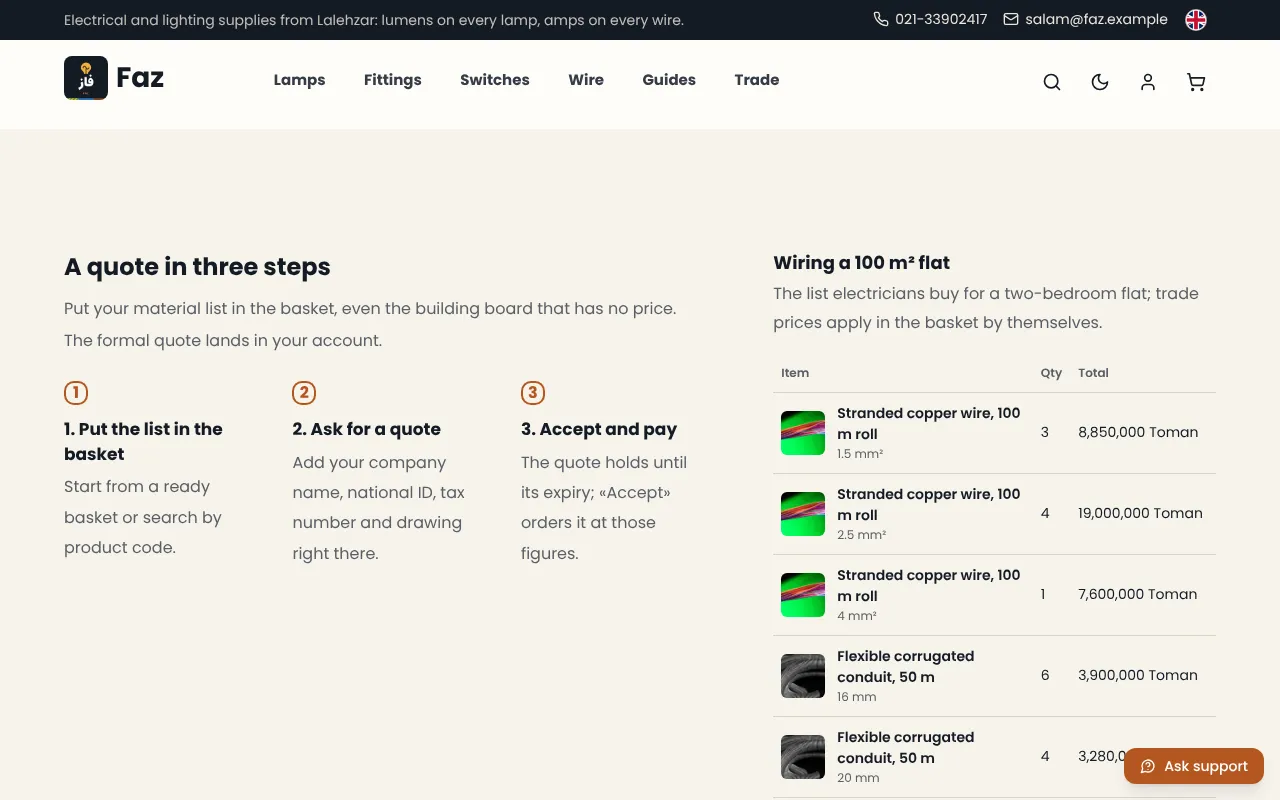The image size is (1280, 800).
Task: Click the 2.5 mm² copper wire thumbnail
Action: 803,514
